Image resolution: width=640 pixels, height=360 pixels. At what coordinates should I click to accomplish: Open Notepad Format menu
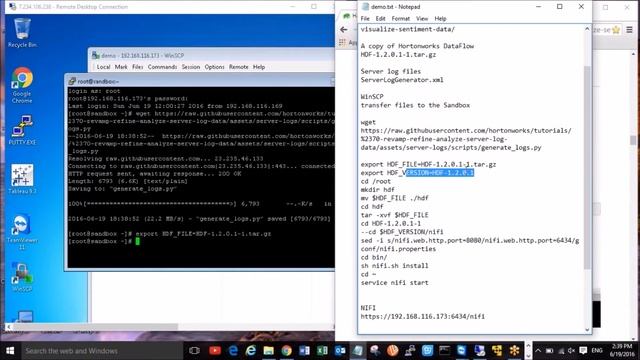coord(401,18)
